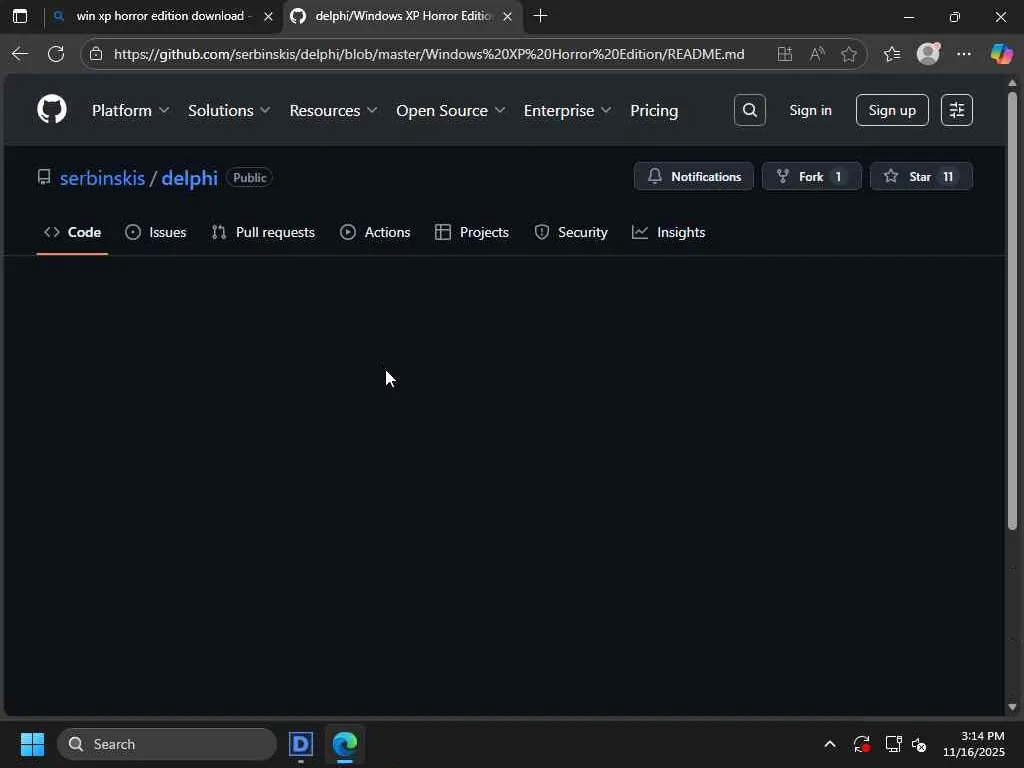The width and height of the screenshot is (1024, 768).
Task: Open the Favorites list icon
Action: point(892,54)
